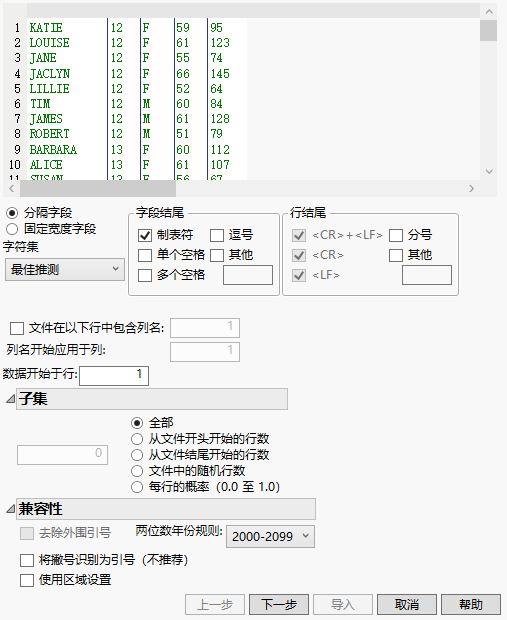The image size is (507, 620).
Task: Enable 其他 under 字段结尾
Action: (x=217, y=255)
